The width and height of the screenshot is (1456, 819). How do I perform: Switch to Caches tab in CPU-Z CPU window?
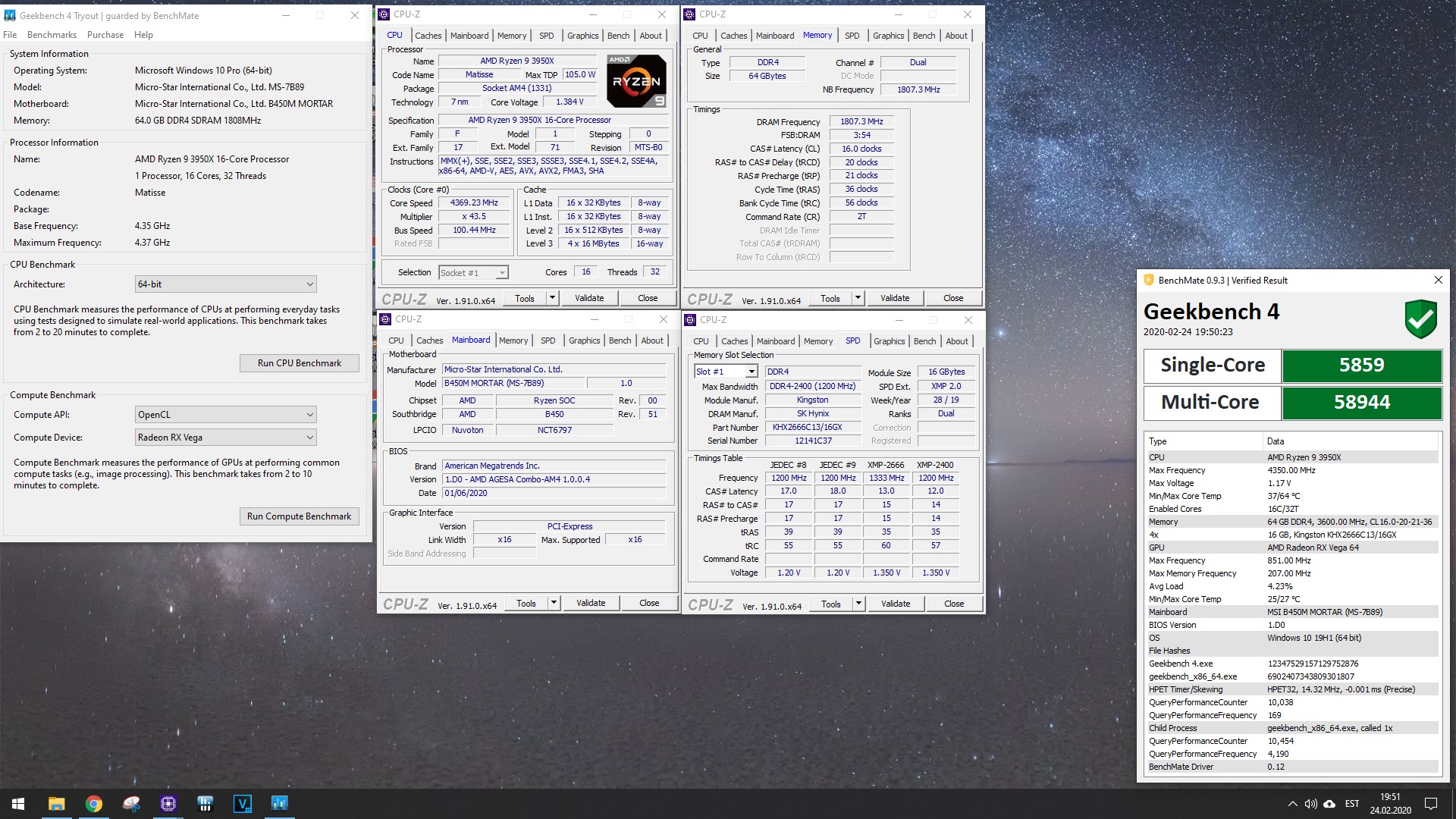(428, 36)
